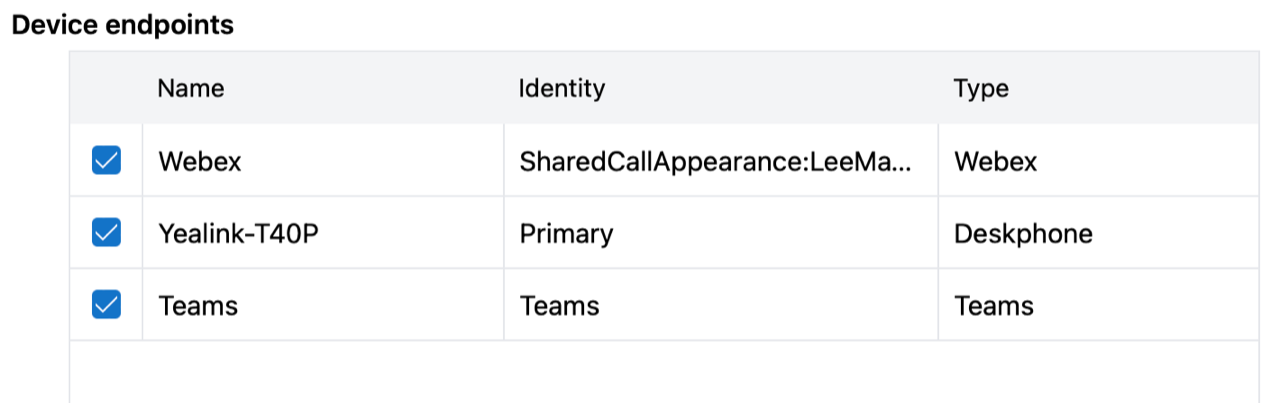1280x403 pixels.
Task: Toggle the checkbox in the Teams row
Action: click(x=106, y=305)
